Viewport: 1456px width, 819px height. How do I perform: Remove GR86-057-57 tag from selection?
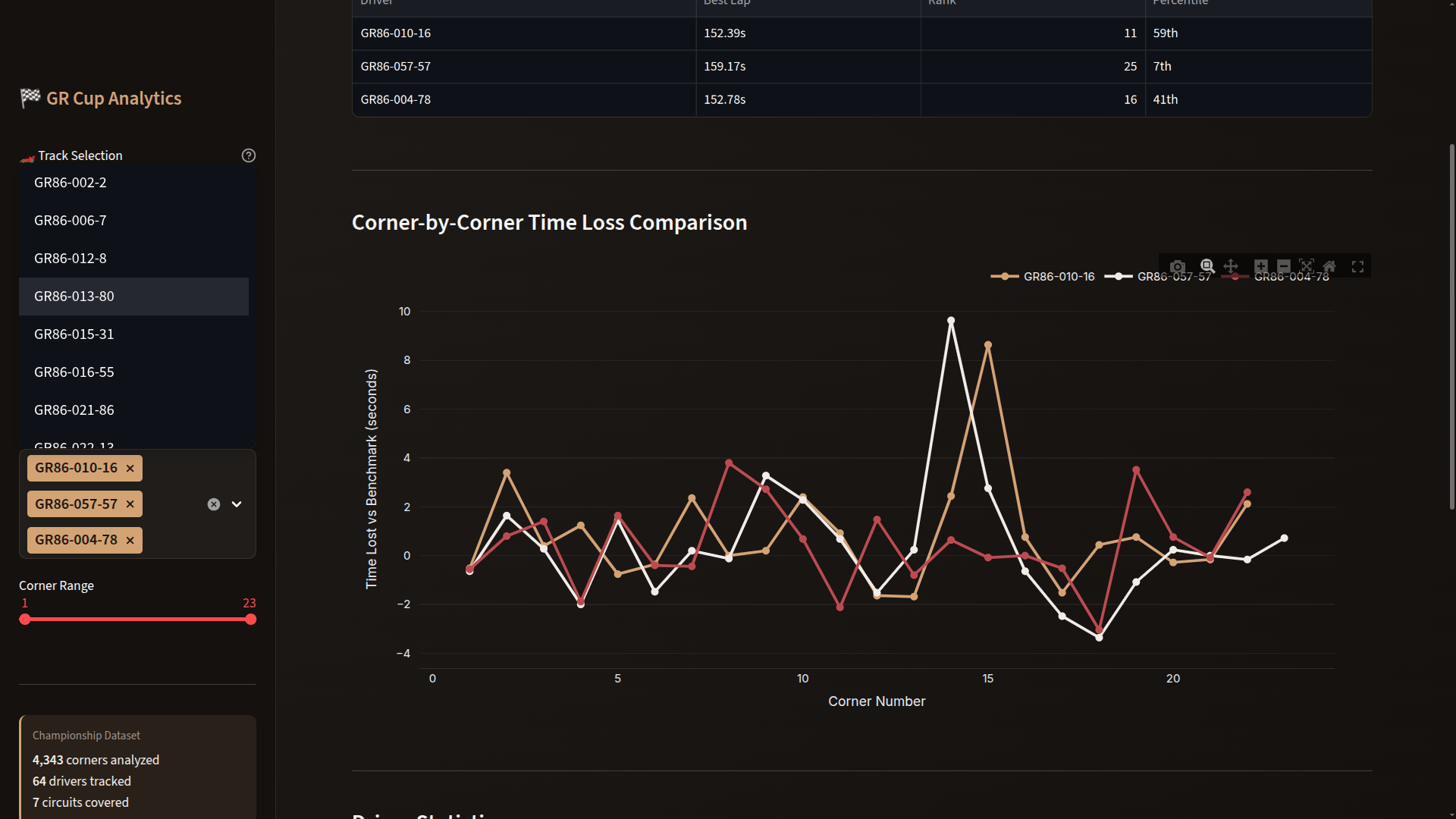coord(130,504)
